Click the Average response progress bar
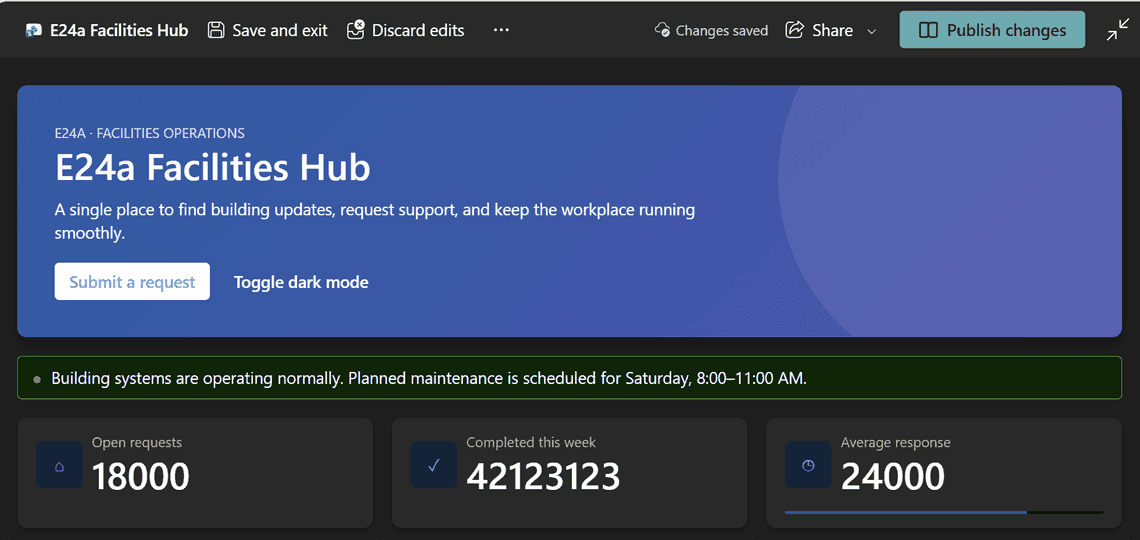The height and width of the screenshot is (540, 1140). (944, 512)
